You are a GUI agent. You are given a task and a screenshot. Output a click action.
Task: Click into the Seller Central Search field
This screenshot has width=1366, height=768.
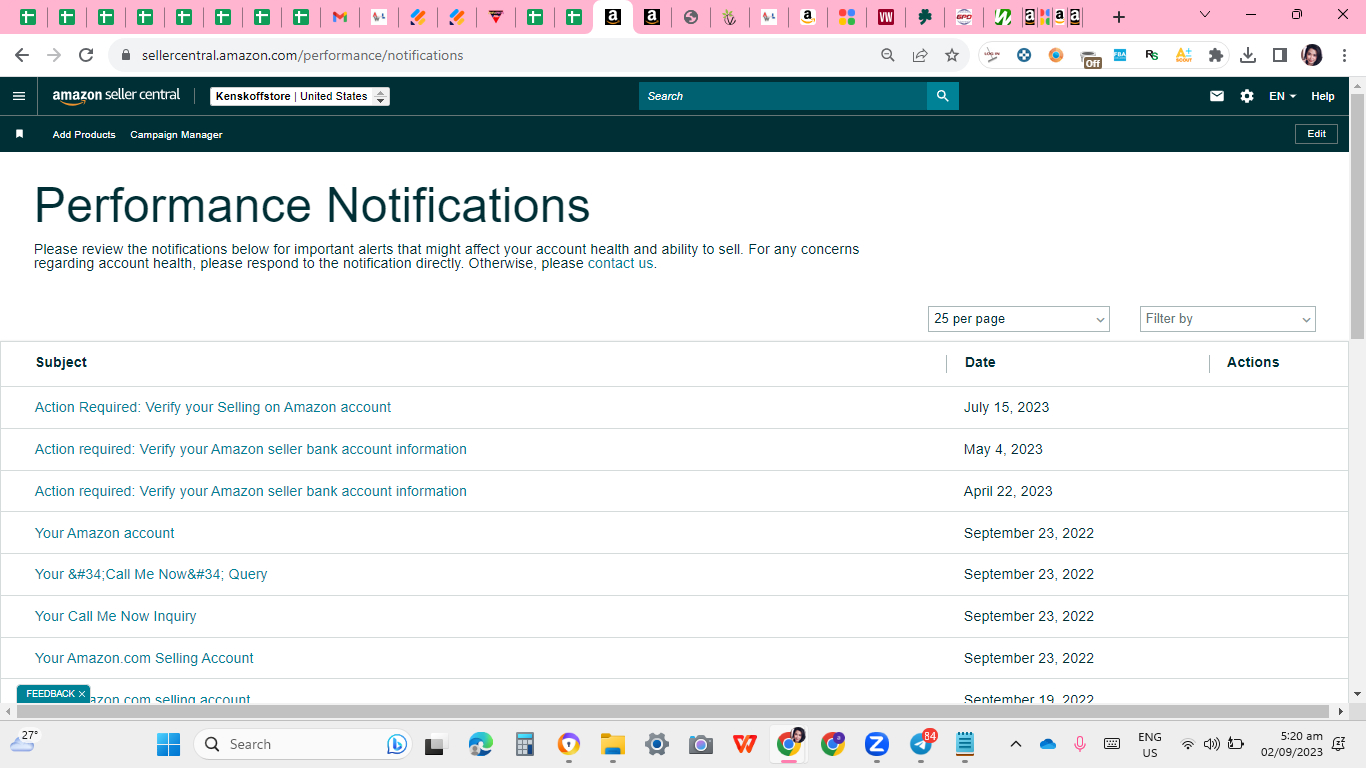(x=783, y=96)
